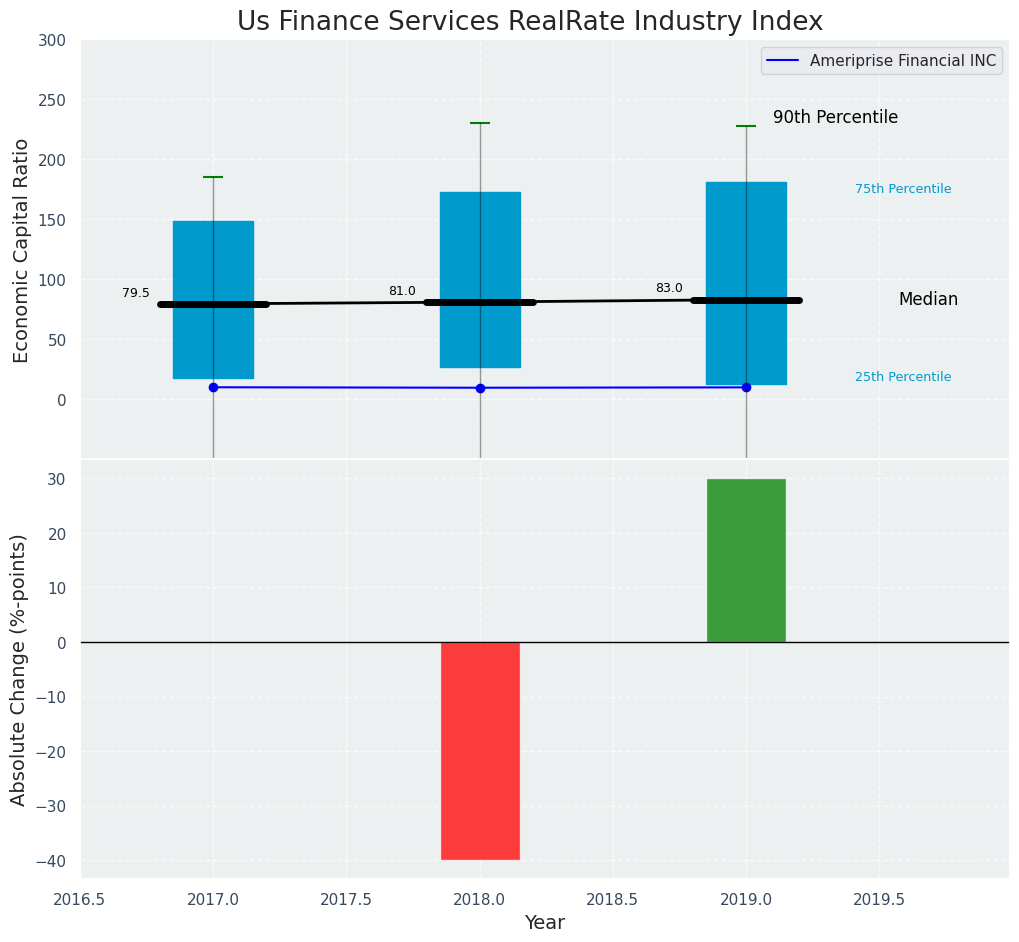Image resolution: width=1019 pixels, height=942 pixels.
Task: Click the 75th Percentile annotation text
Action: (x=902, y=189)
